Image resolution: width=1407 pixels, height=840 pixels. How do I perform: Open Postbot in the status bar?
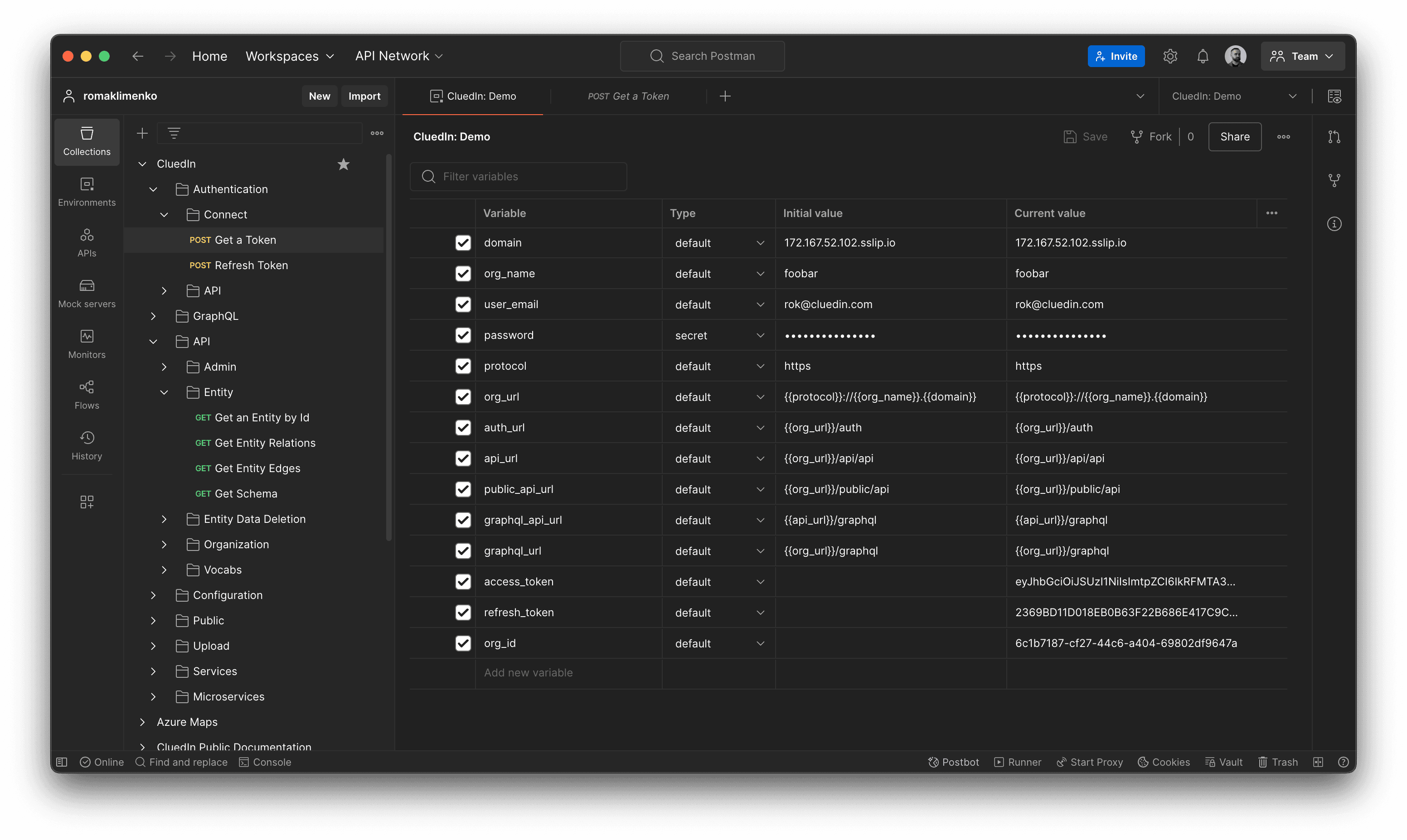[x=953, y=763]
